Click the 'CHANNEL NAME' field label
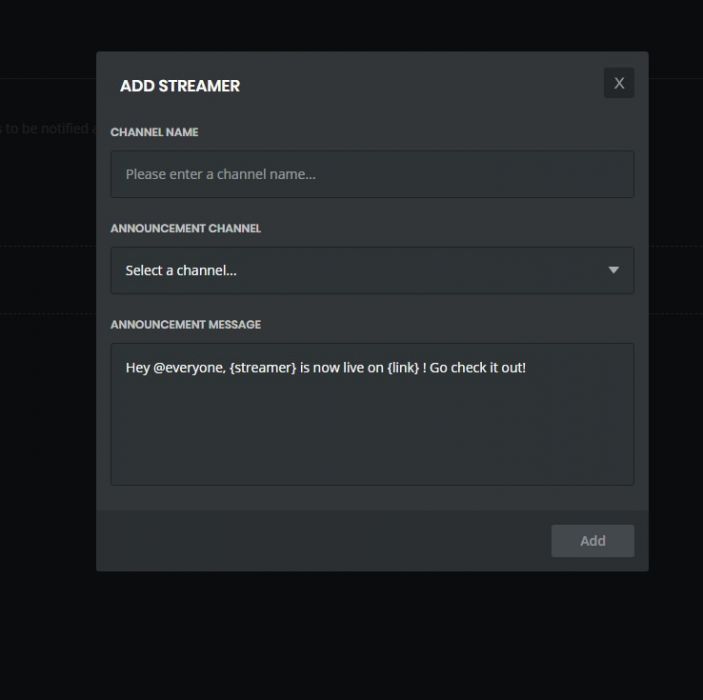The image size is (703, 700). point(154,132)
